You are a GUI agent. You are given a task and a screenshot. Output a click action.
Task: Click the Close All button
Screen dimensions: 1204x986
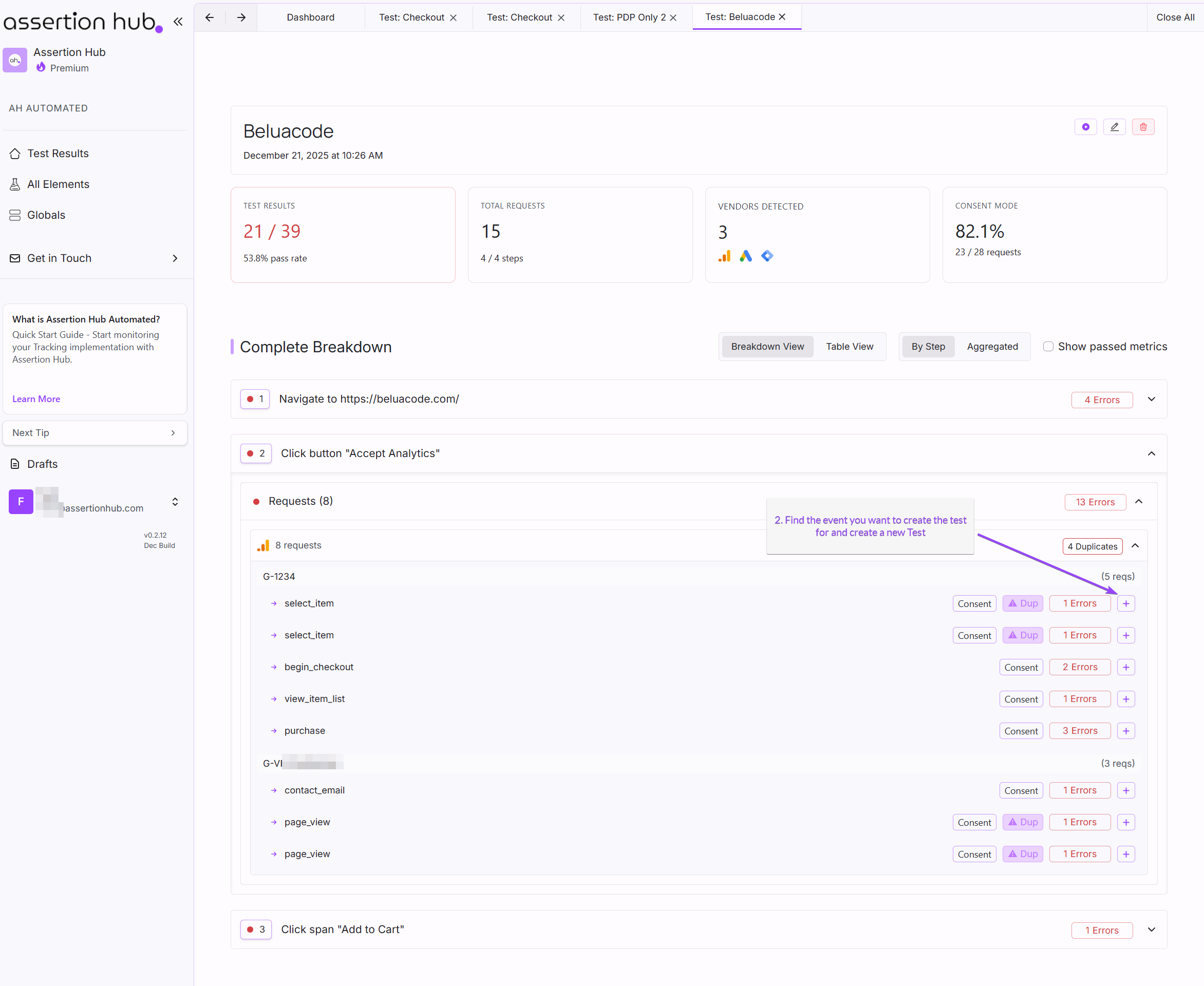(x=1174, y=17)
